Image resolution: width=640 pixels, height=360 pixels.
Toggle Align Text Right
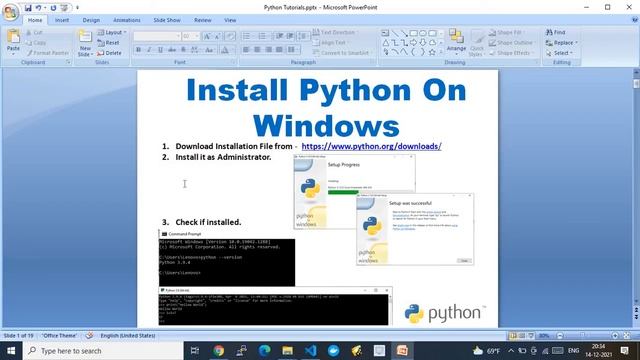pos(268,50)
